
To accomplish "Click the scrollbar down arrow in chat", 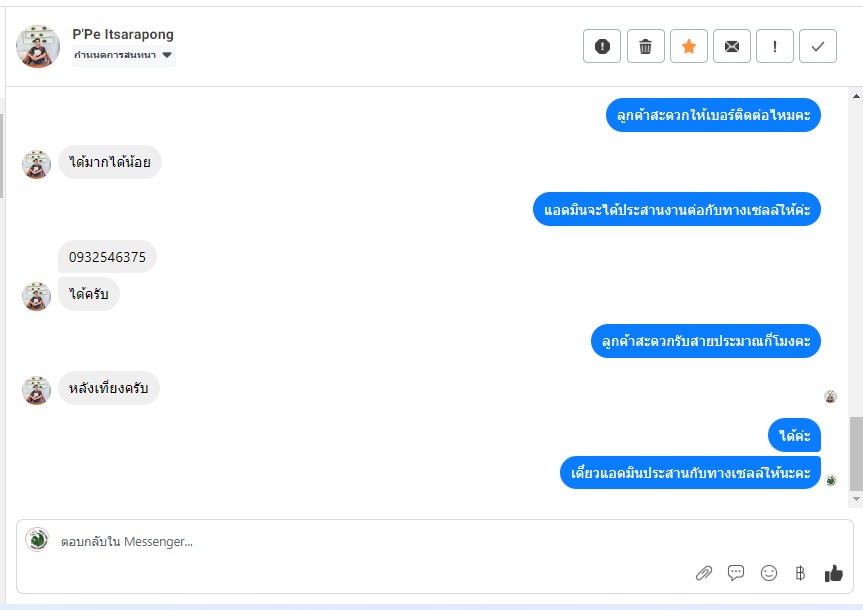I will 856,499.
